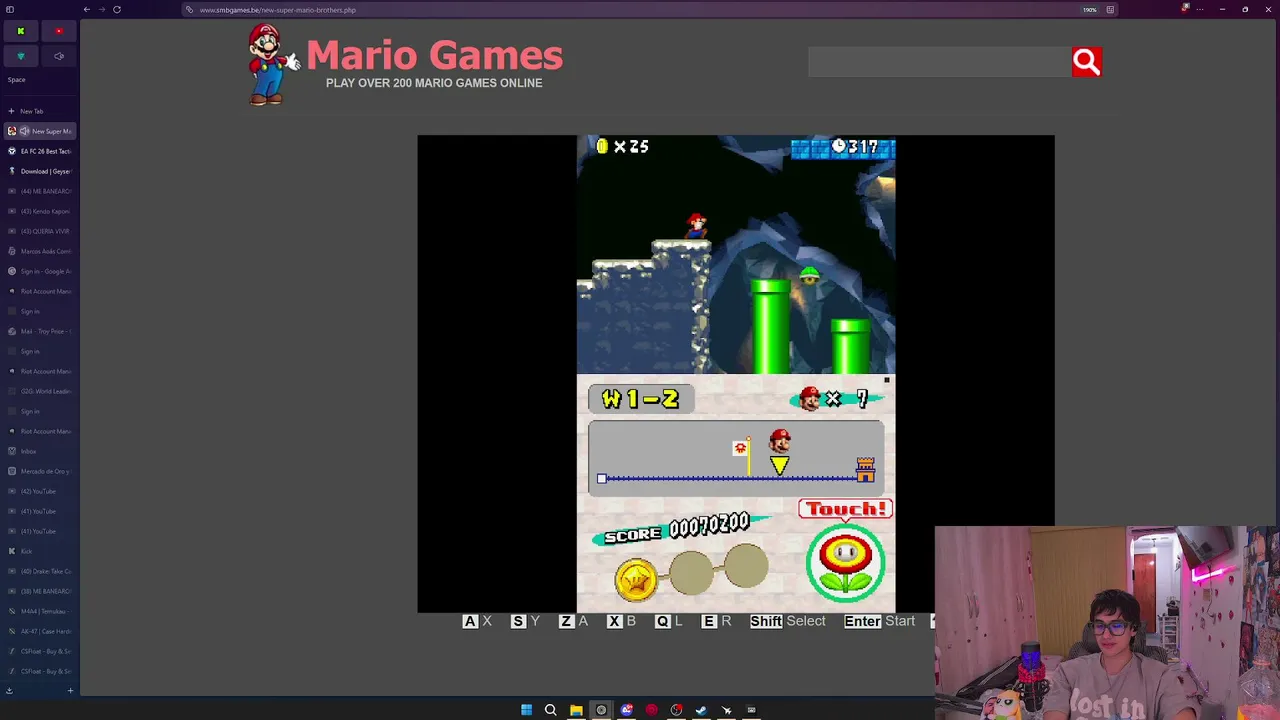Click the checkpoint flag on level map

click(742, 457)
